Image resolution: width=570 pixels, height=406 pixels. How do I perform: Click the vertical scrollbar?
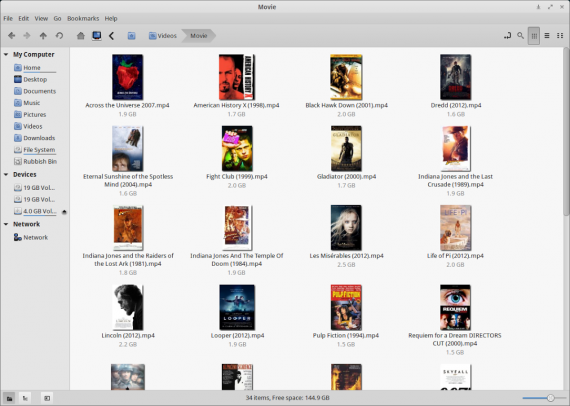click(566, 132)
